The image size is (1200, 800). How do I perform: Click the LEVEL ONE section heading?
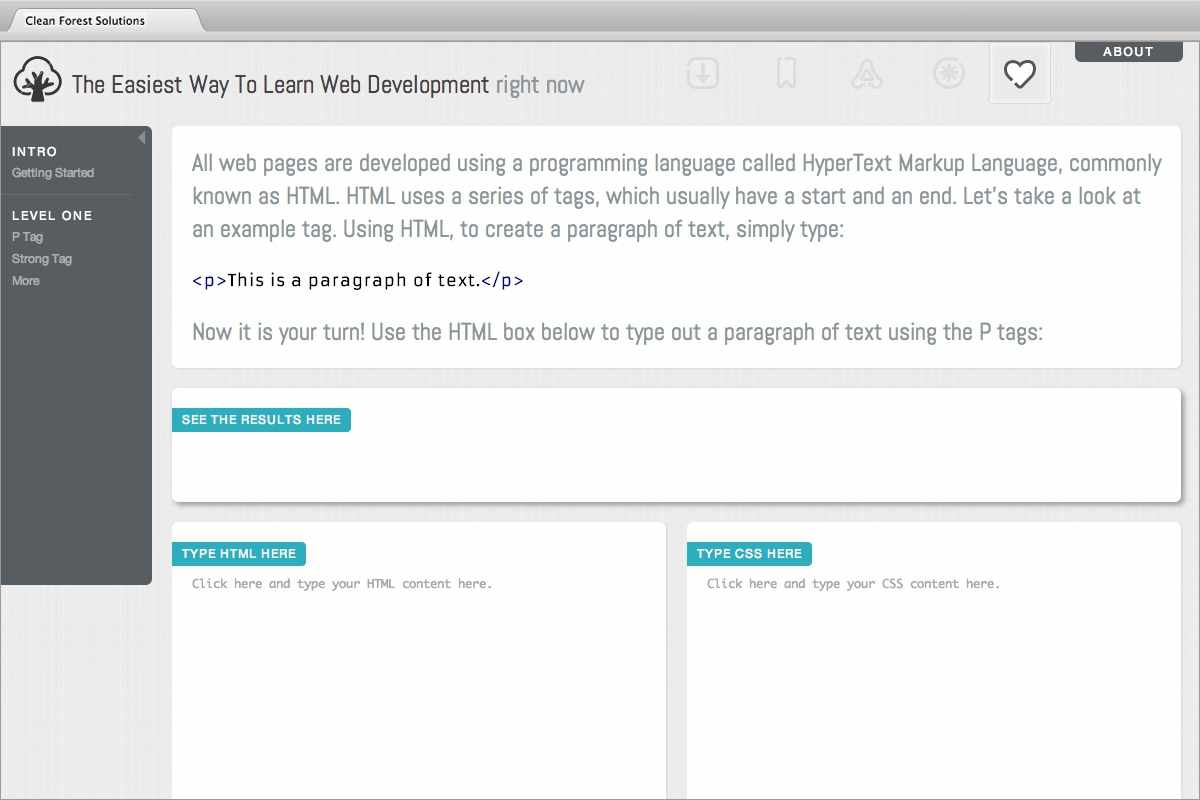click(52, 216)
